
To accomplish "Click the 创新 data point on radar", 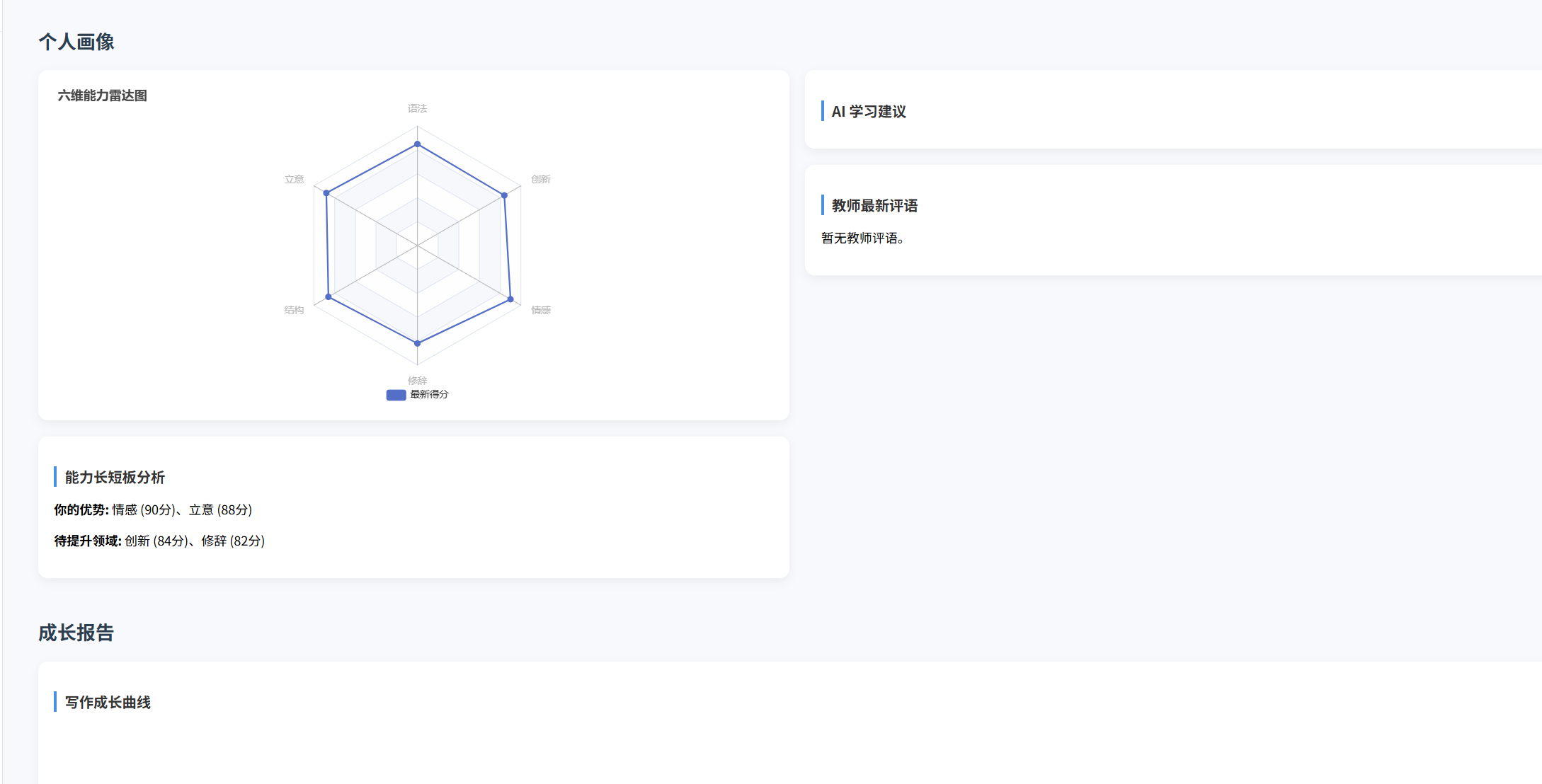I will 504,195.
